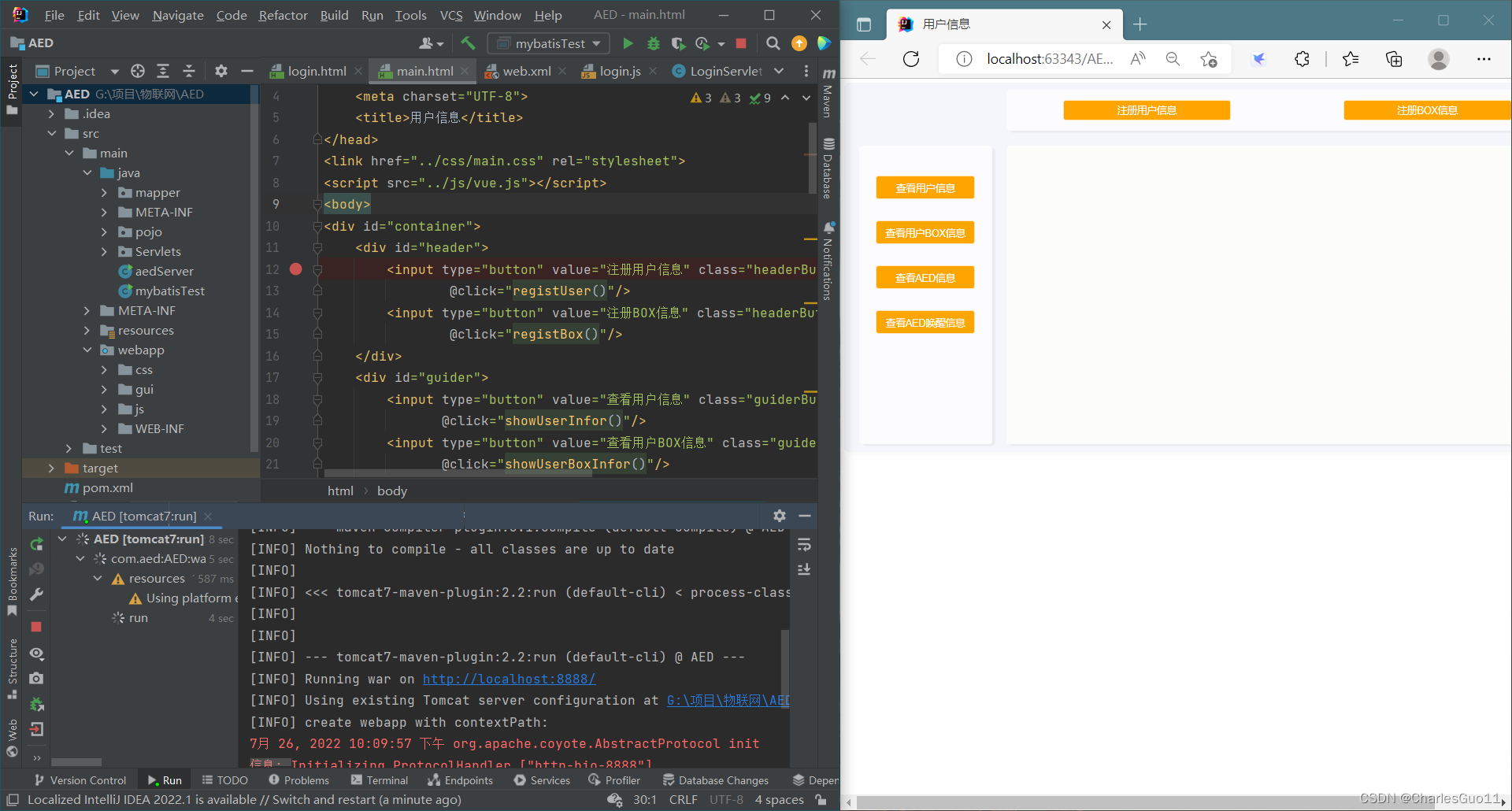Click CRLF line separator in status bar

pyautogui.click(x=683, y=799)
